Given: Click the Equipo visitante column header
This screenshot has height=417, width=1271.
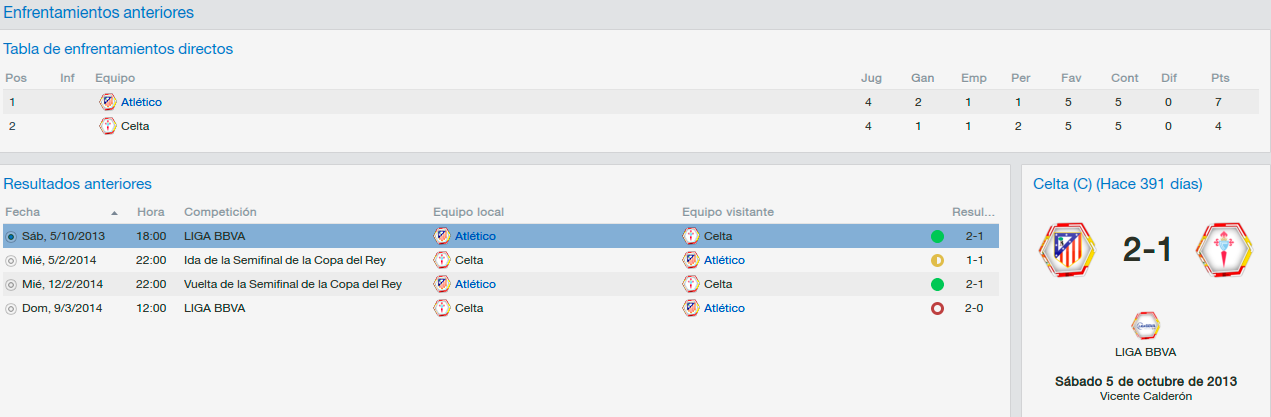Looking at the screenshot, I should coord(728,212).
